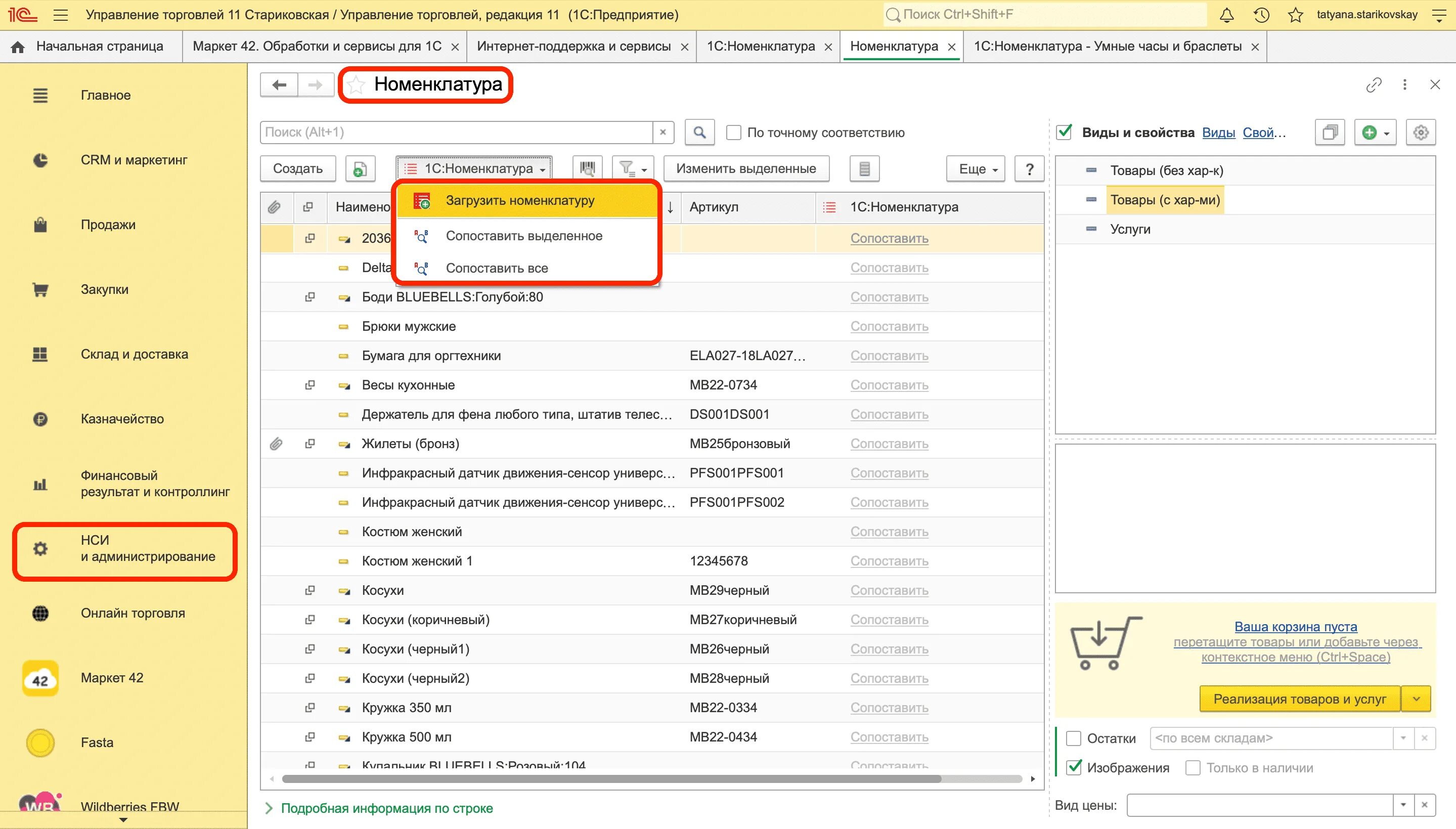The image size is (1456, 829).
Task: Choose Сопоставить выделенное from menu
Action: pos(526,236)
